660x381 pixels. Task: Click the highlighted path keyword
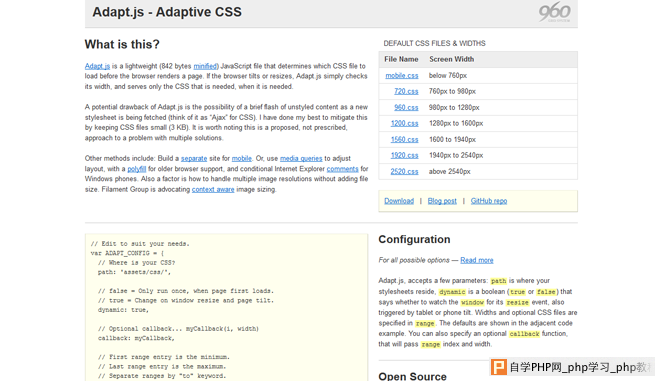(499, 281)
